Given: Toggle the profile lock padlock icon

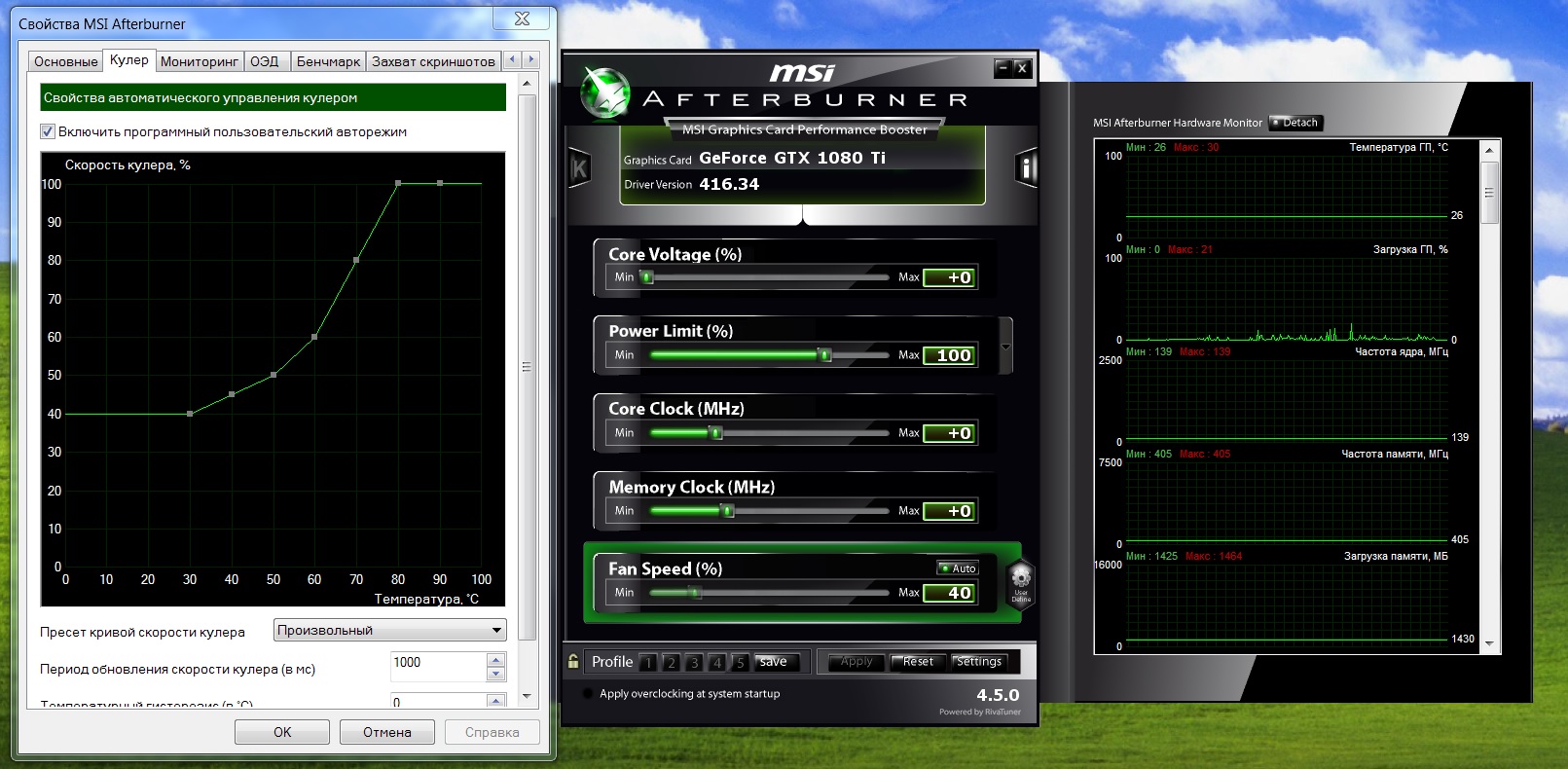Looking at the screenshot, I should [573, 661].
